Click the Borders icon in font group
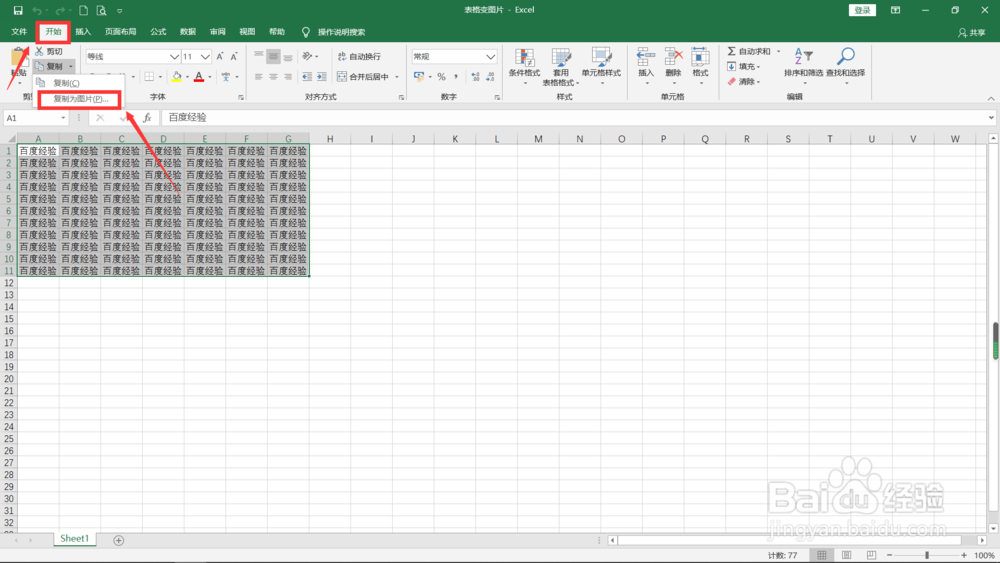Image resolution: width=1000 pixels, height=563 pixels. [149, 77]
